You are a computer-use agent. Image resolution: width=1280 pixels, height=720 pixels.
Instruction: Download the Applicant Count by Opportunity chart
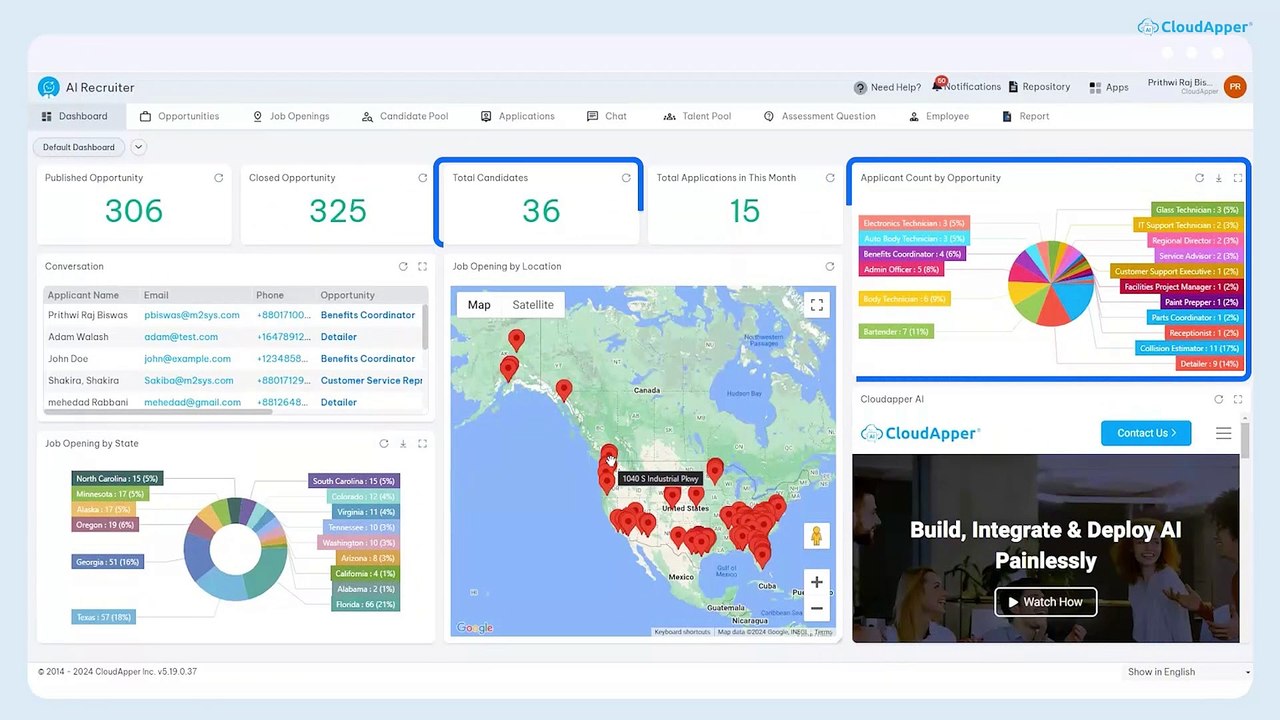(x=1219, y=178)
